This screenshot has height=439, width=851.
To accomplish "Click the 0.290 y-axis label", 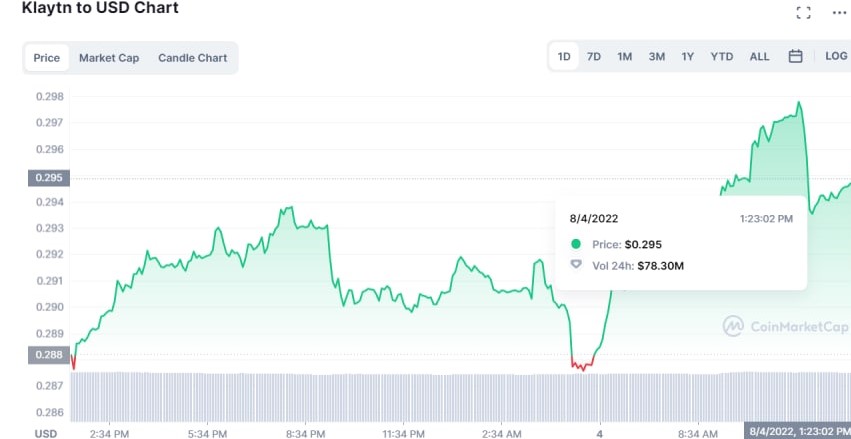I will point(49,307).
